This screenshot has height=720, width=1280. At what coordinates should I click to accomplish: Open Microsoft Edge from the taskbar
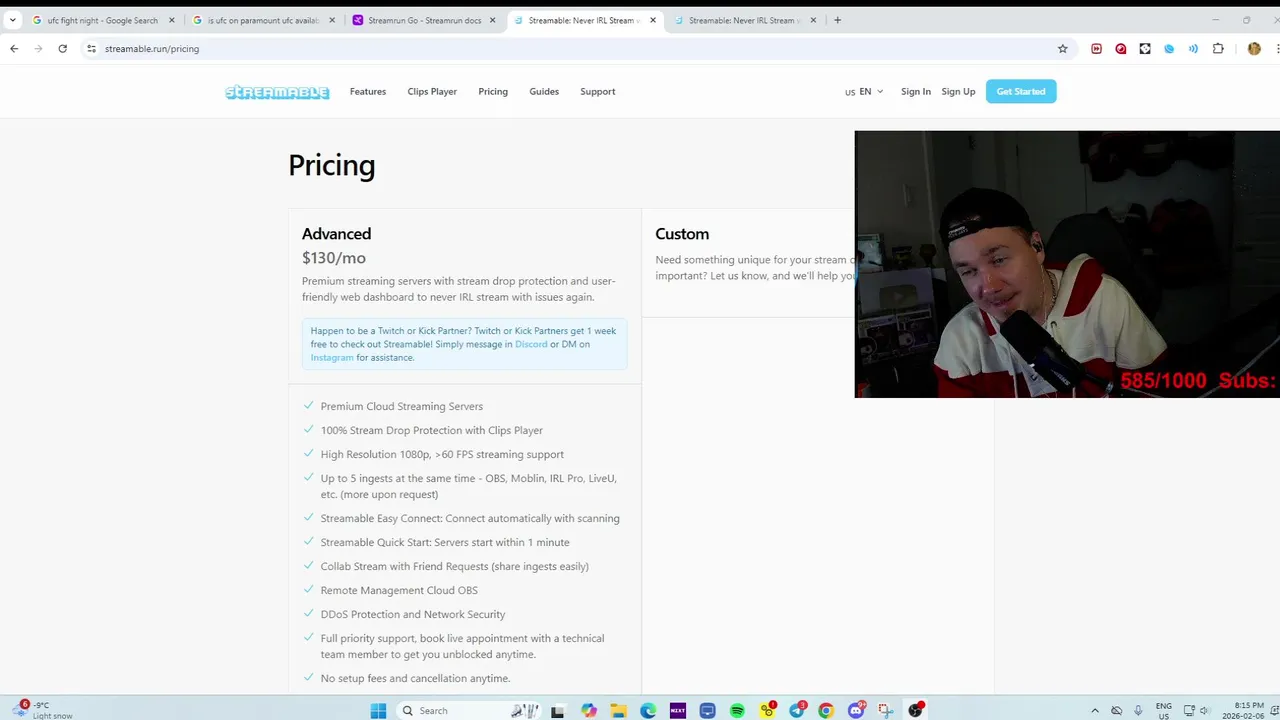tap(648, 710)
